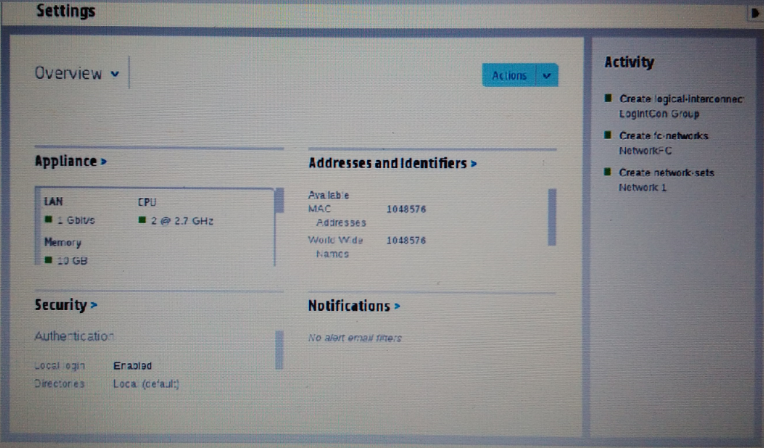Image resolution: width=764 pixels, height=448 pixels.
Task: Click the Addresses and Identifiers panel scrollbar
Action: click(551, 215)
